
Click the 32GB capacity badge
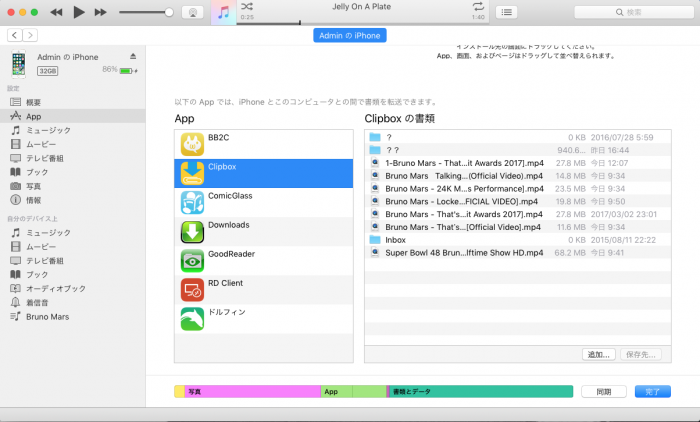pos(47,71)
